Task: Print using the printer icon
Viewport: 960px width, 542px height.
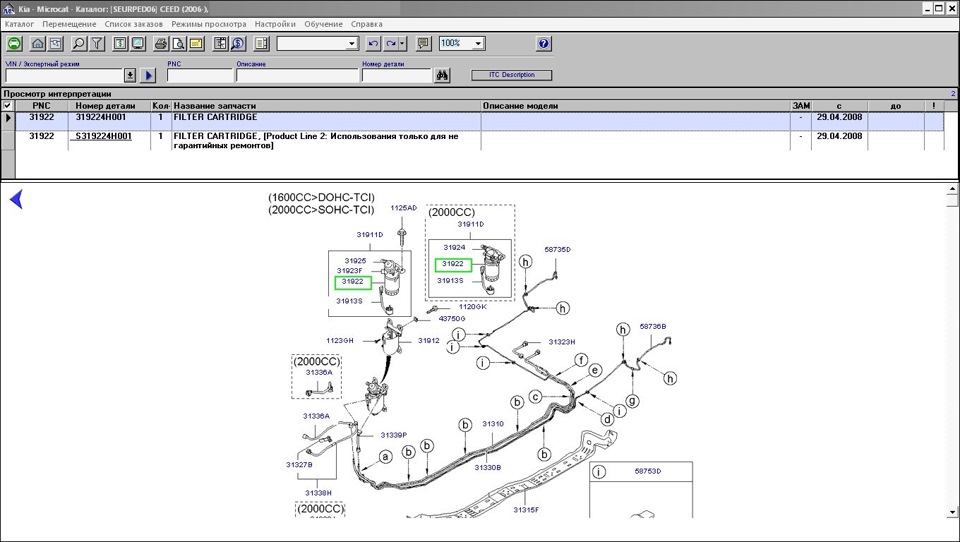Action: [161, 43]
